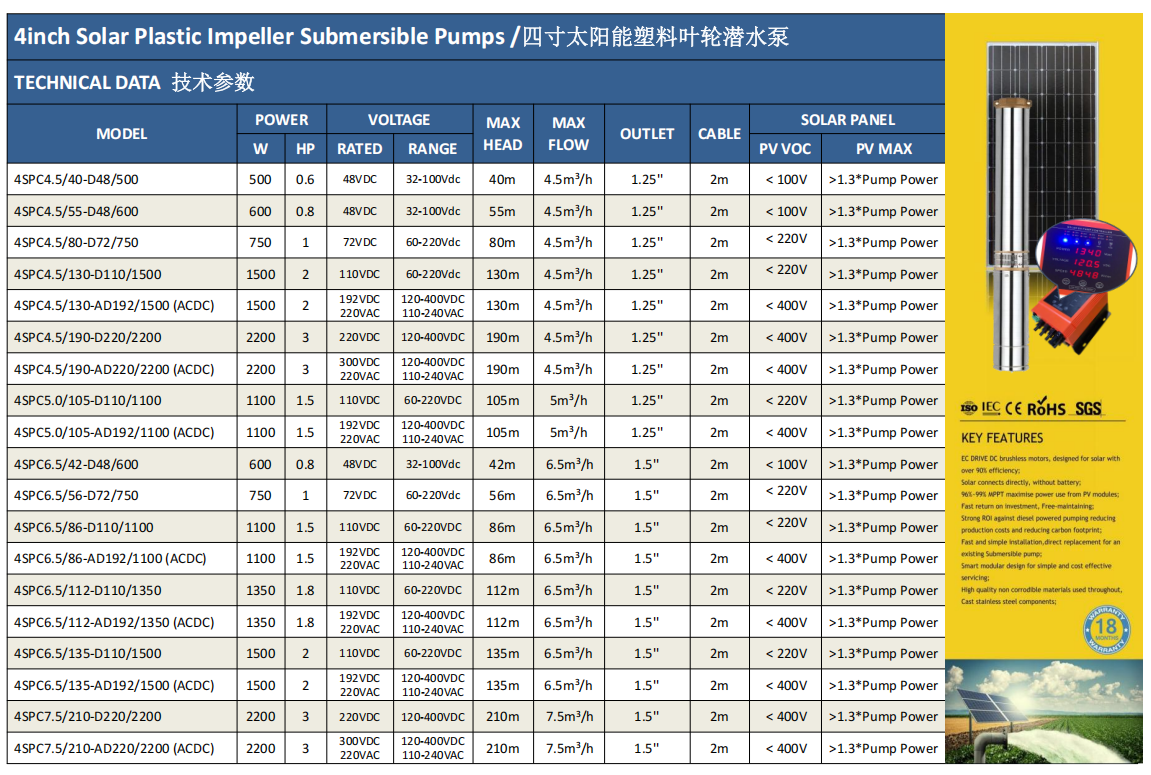
Task: Click the CE mark logo
Action: (1014, 408)
